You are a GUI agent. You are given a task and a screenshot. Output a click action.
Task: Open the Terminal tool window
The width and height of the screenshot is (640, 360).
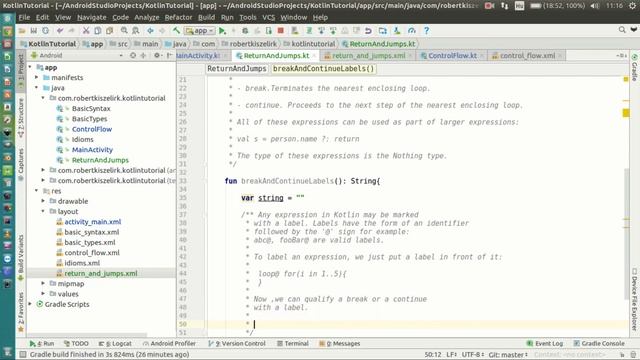pos(293,344)
